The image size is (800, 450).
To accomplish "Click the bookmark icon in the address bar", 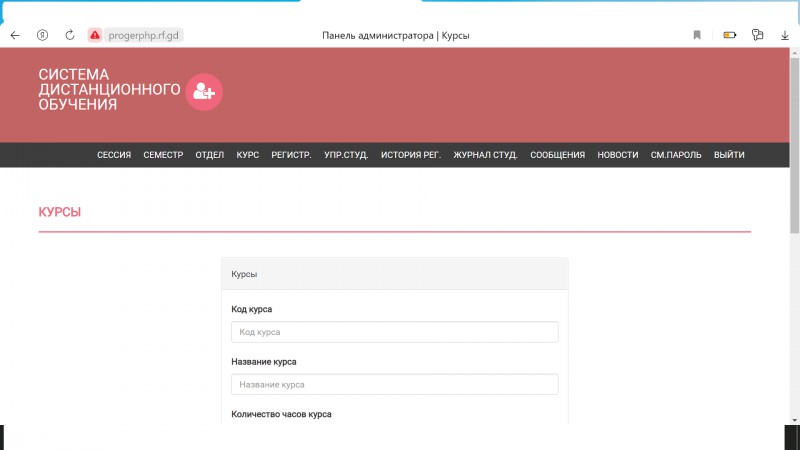I will [697, 35].
